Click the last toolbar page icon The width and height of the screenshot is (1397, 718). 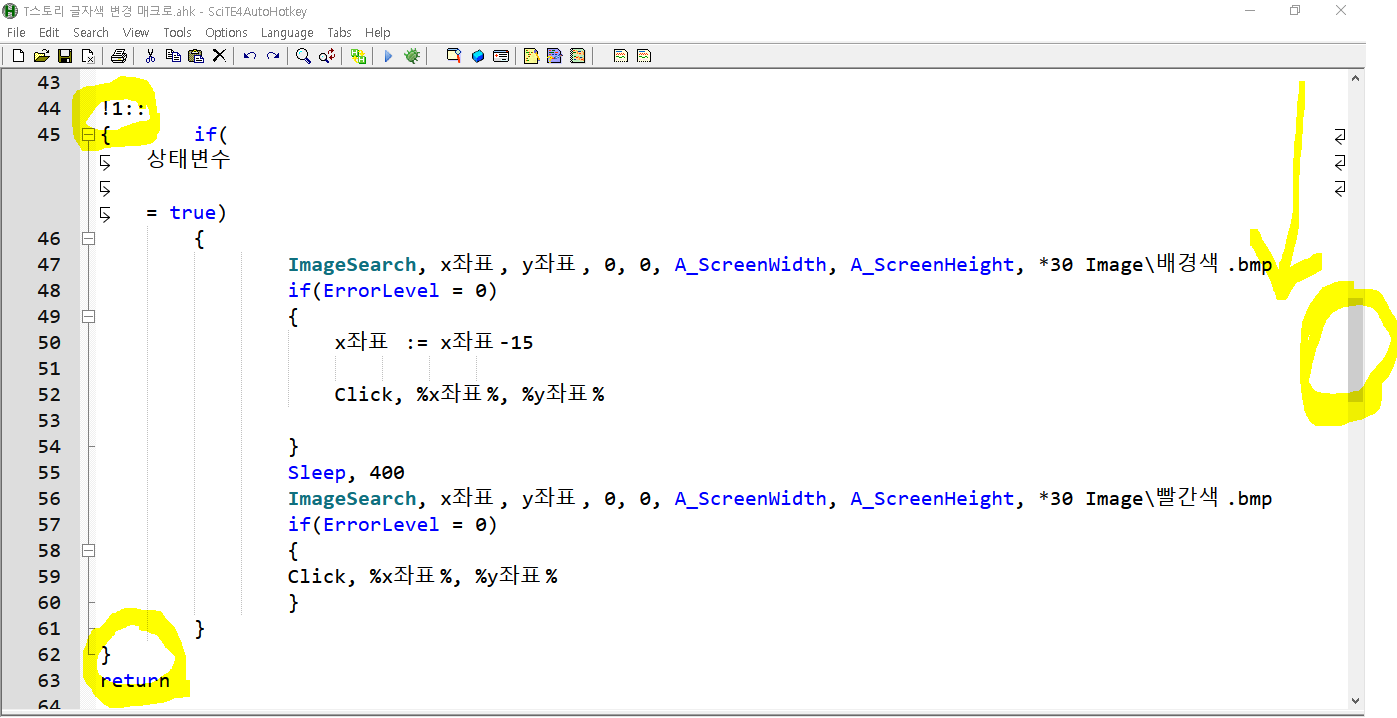(x=644, y=56)
